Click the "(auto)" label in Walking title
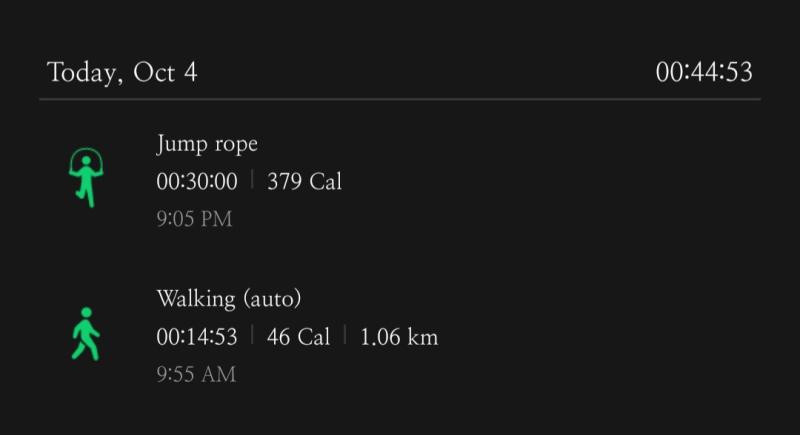 coord(272,299)
